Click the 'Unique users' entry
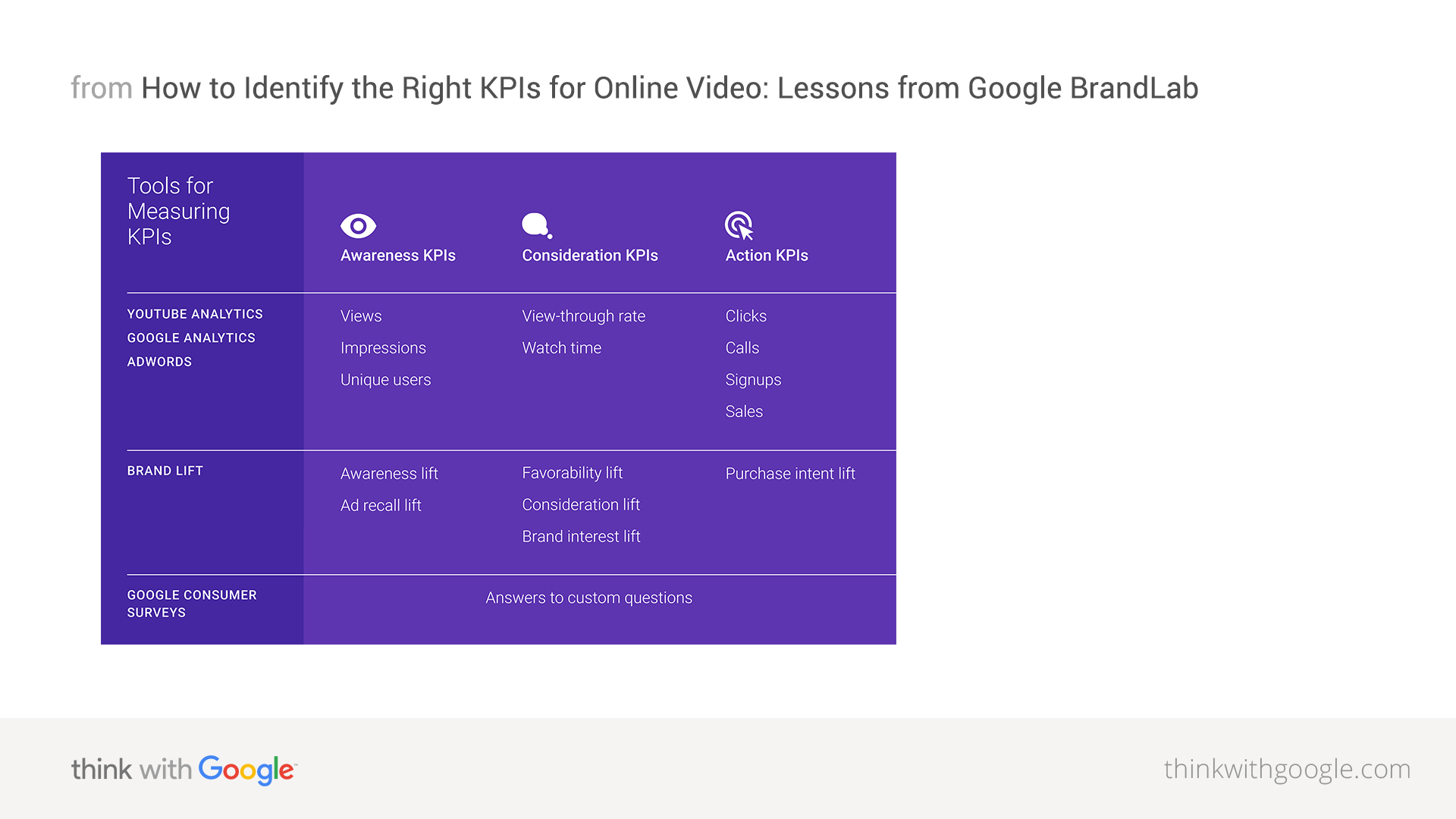Image resolution: width=1456 pixels, height=819 pixels. click(x=385, y=380)
